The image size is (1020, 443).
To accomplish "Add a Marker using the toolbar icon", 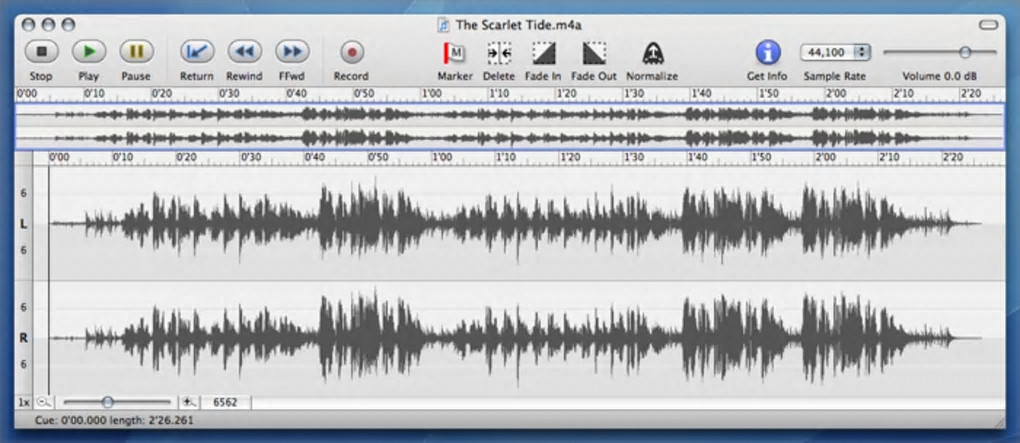I will 454,52.
